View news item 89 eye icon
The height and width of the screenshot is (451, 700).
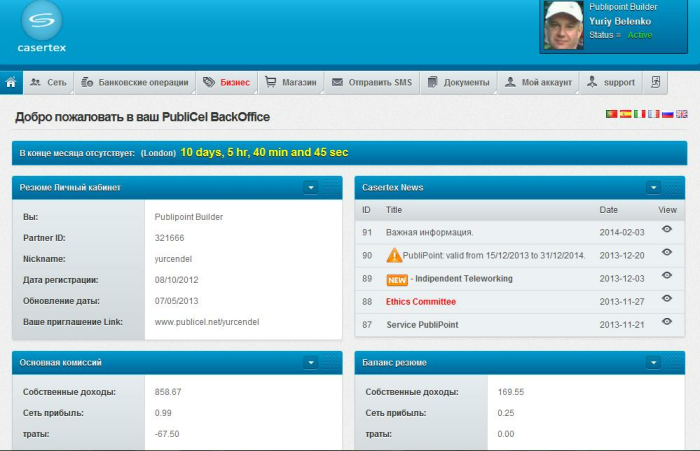pyautogui.click(x=667, y=276)
